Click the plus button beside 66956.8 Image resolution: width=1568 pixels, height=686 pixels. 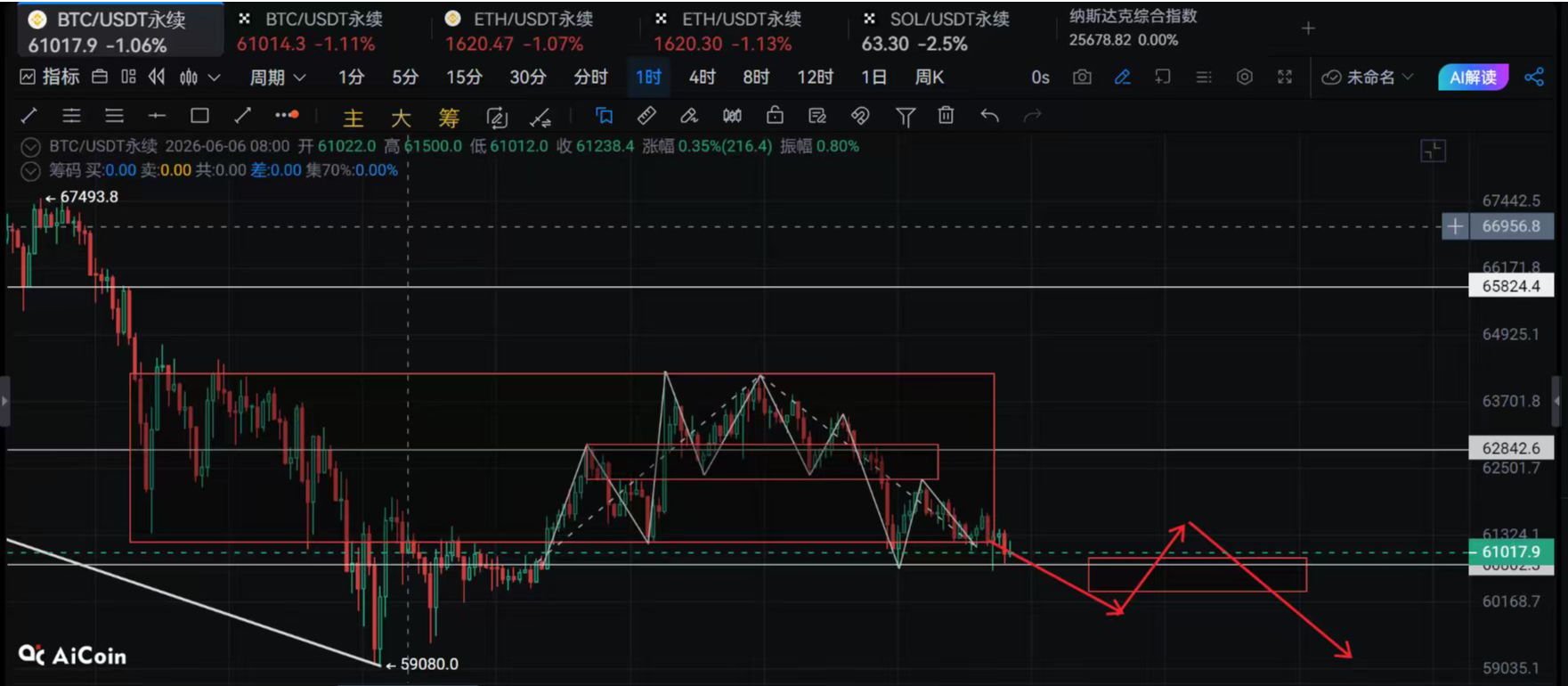pyautogui.click(x=1454, y=226)
